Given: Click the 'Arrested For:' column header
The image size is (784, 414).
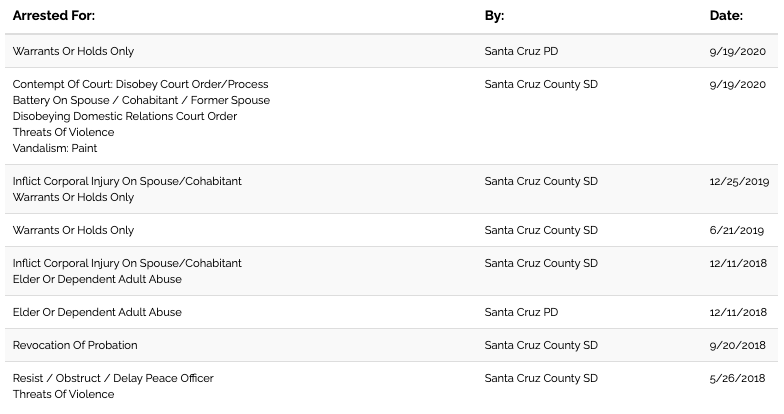Looking at the screenshot, I should tap(54, 16).
